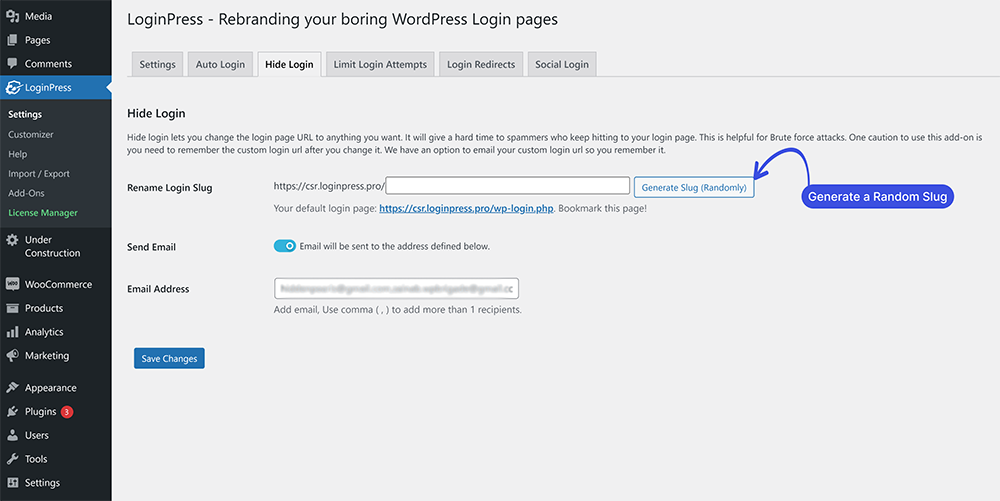Open the Auto Login tab
1000x501 pixels.
pos(220,64)
